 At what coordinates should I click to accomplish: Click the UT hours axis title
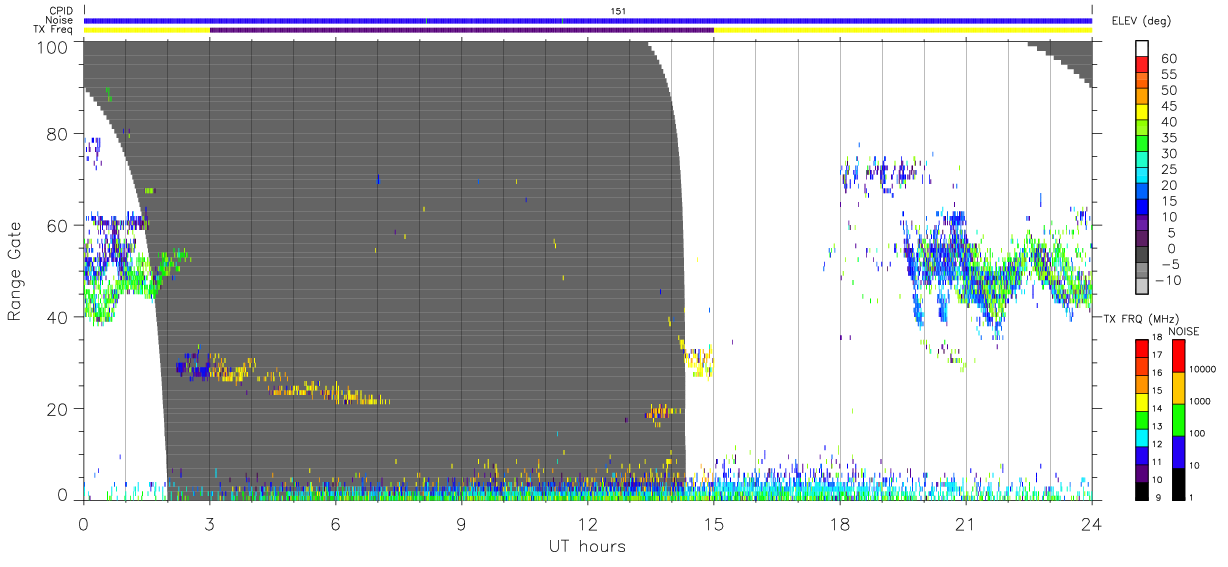587,546
